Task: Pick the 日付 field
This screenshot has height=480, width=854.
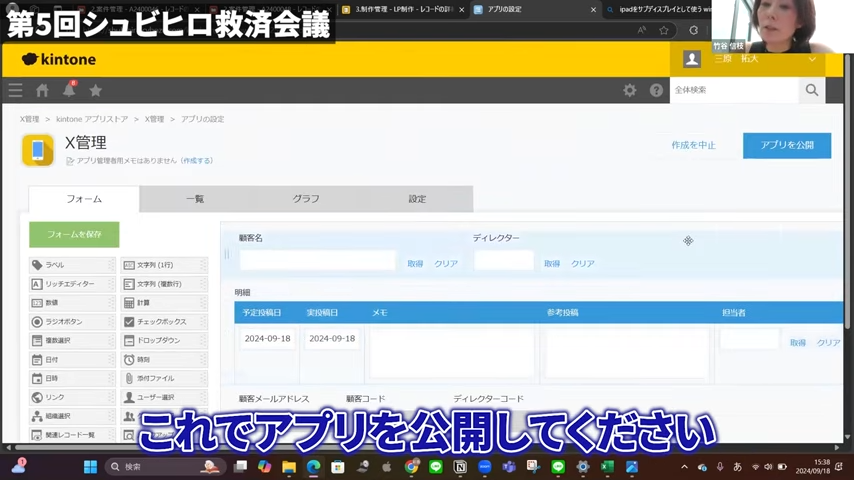Action: coord(72,360)
